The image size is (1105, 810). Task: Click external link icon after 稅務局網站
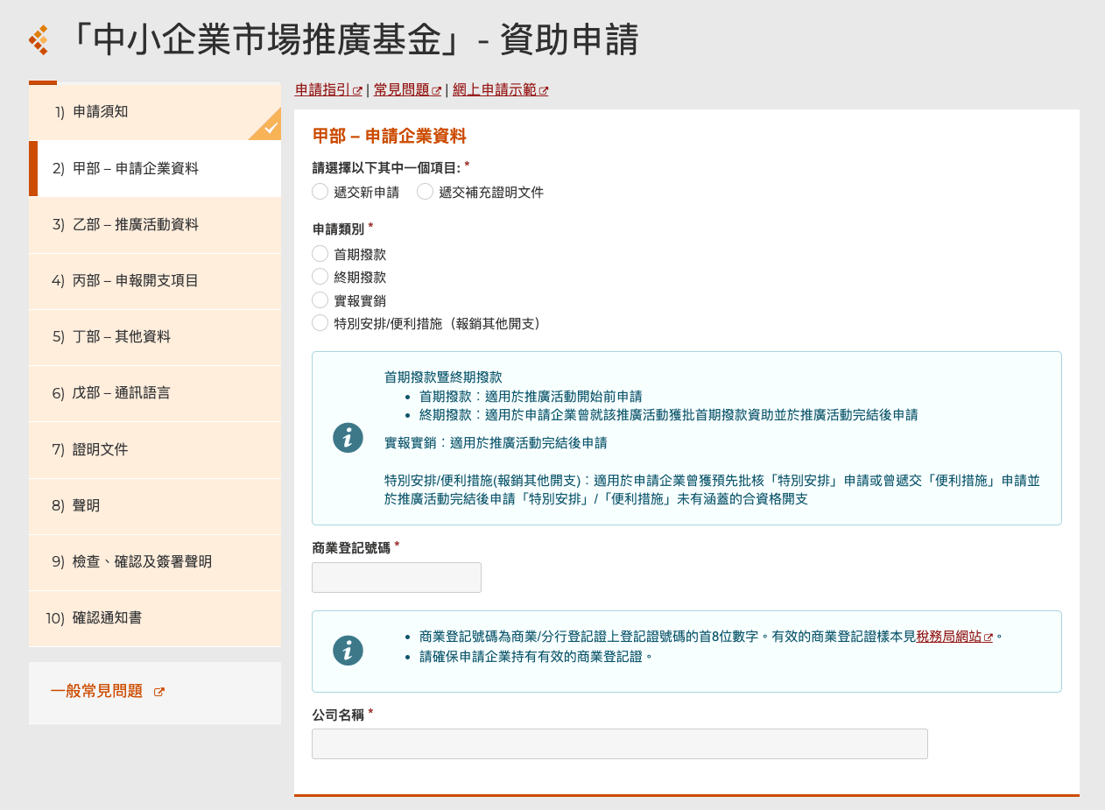click(988, 638)
